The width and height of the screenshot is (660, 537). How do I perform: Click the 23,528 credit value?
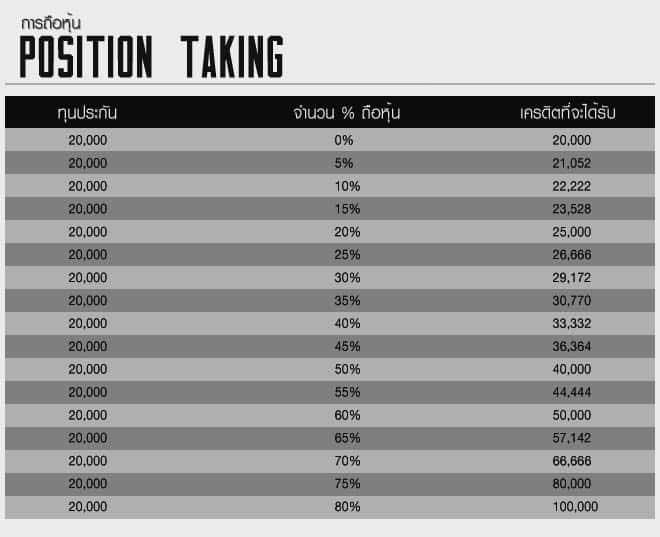tap(572, 209)
